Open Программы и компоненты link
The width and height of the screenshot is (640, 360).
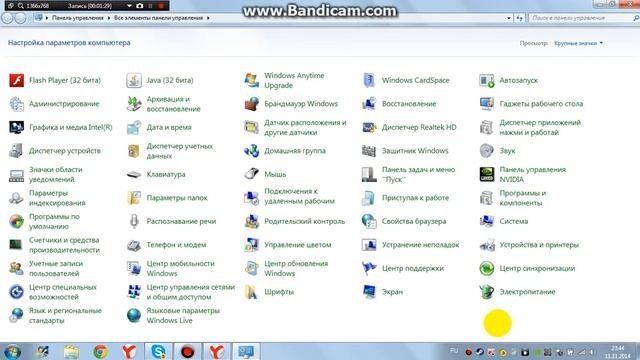[x=522, y=198]
